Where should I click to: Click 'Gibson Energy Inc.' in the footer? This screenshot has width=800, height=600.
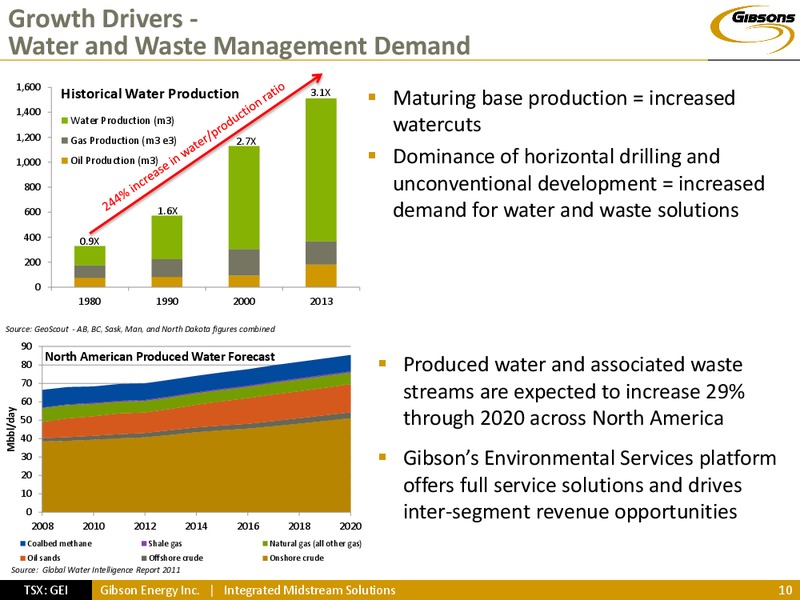pyautogui.click(x=149, y=590)
